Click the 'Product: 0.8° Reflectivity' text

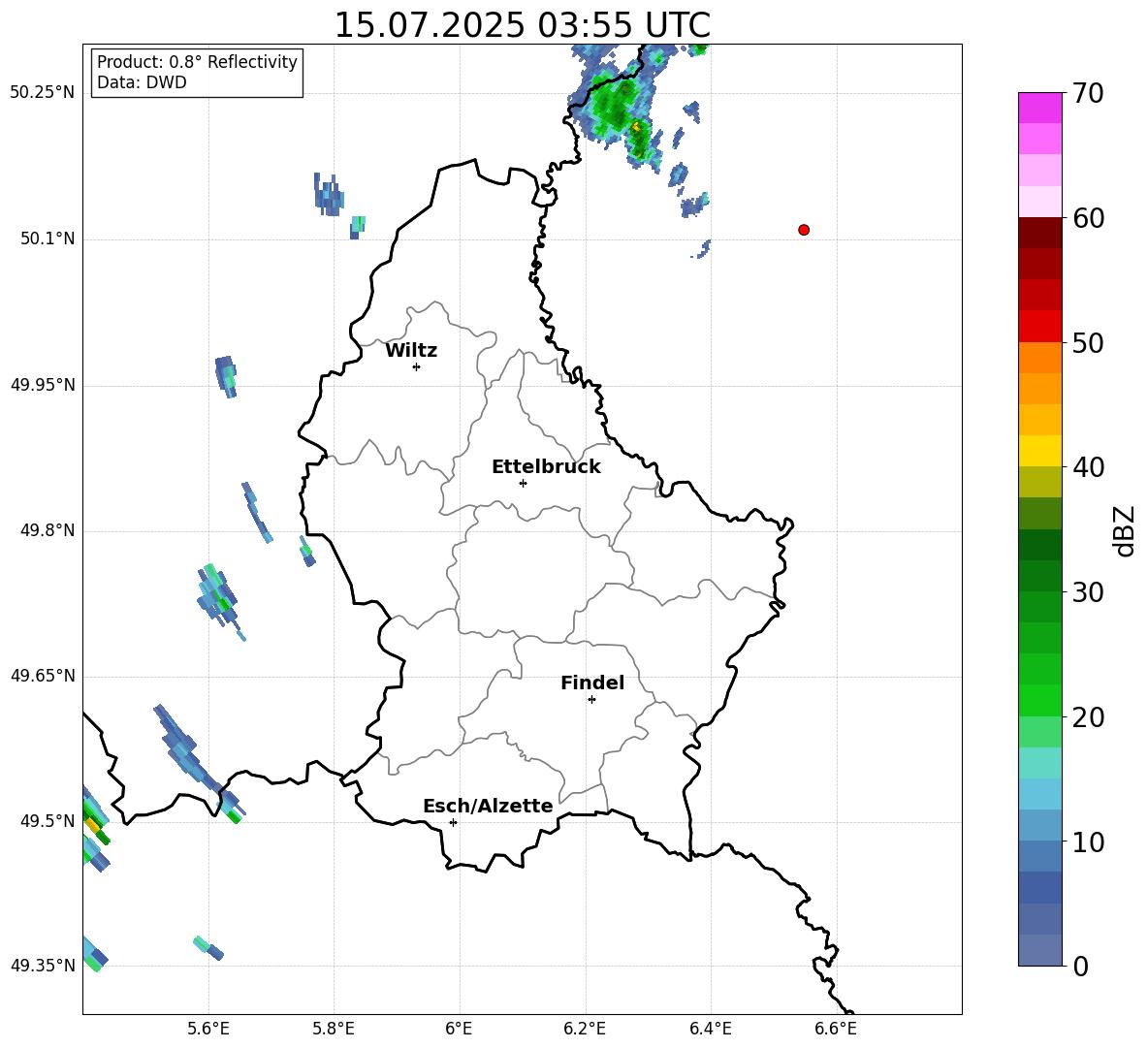point(197,62)
